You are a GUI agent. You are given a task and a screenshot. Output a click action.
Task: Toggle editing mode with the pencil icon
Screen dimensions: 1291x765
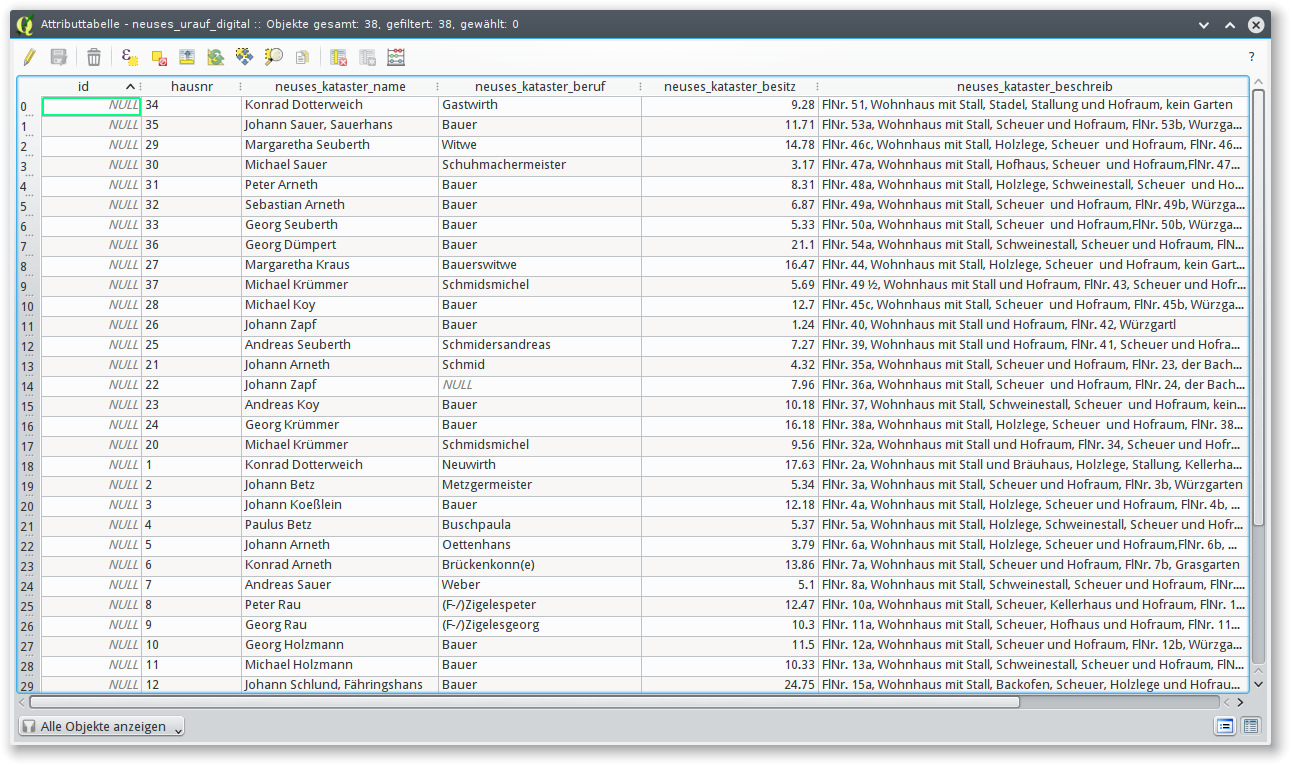[x=29, y=57]
